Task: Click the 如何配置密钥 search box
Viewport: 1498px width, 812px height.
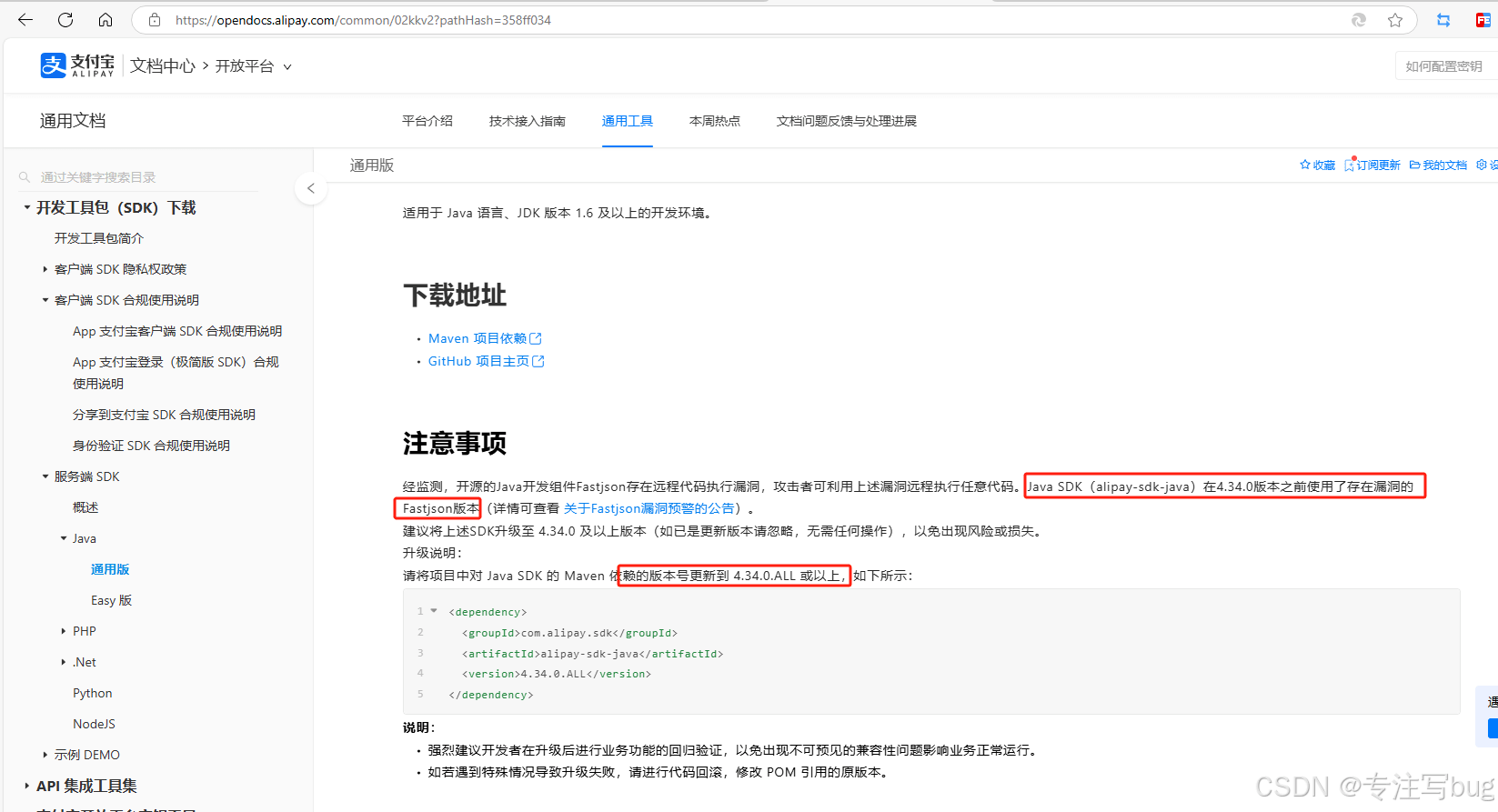Action: click(x=1446, y=66)
